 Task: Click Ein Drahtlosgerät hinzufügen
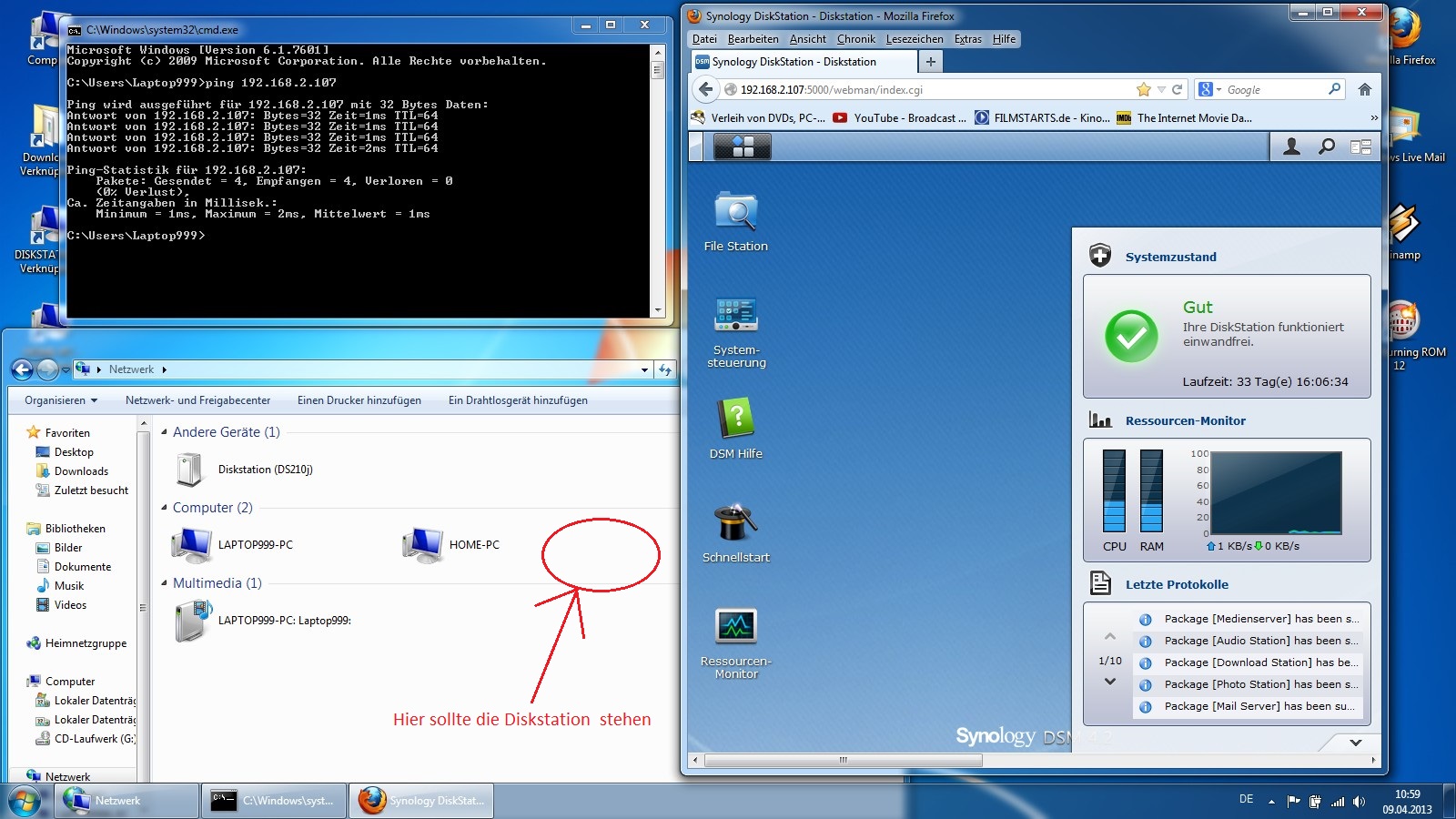518,400
